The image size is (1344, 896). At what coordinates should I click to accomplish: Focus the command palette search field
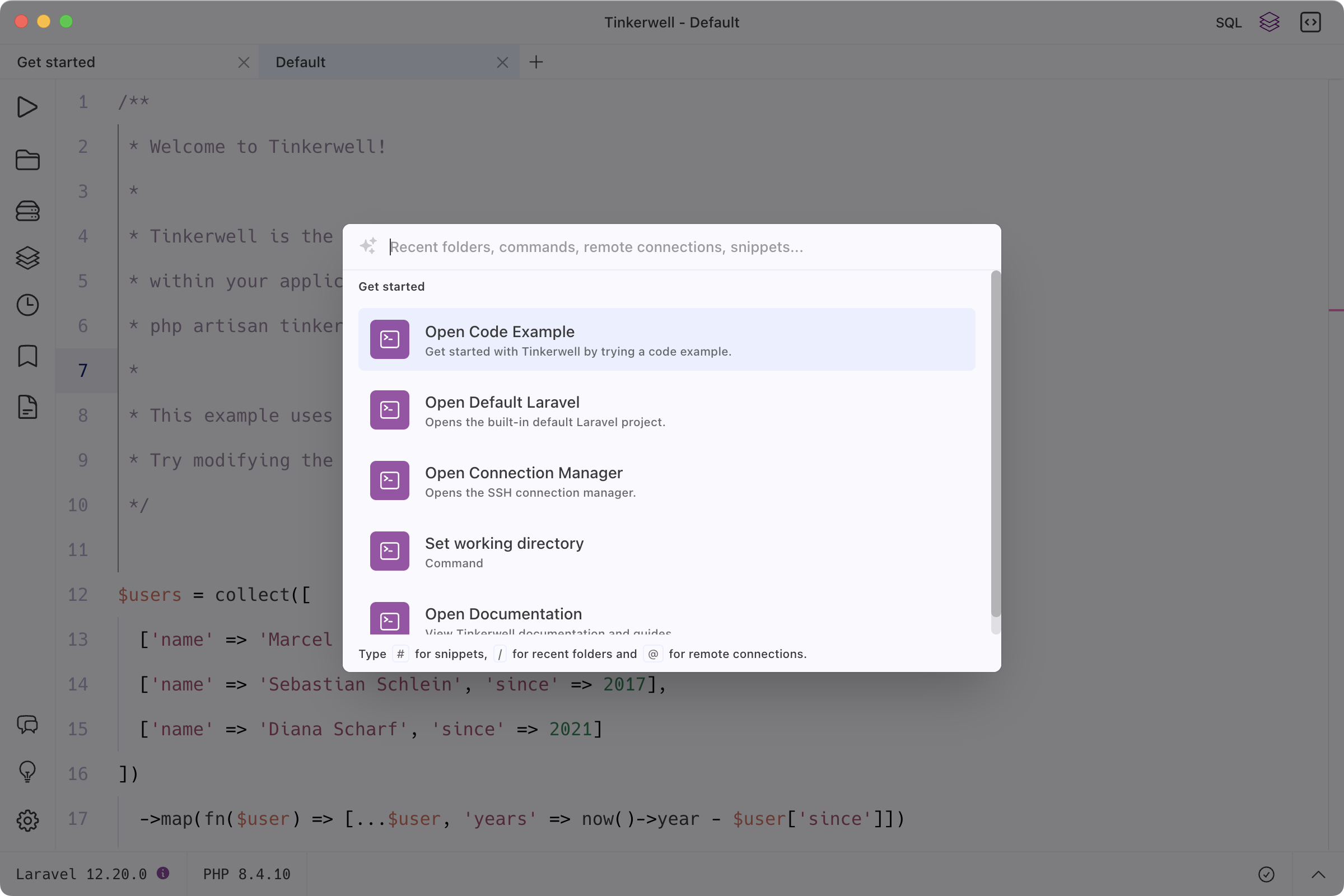(685, 247)
